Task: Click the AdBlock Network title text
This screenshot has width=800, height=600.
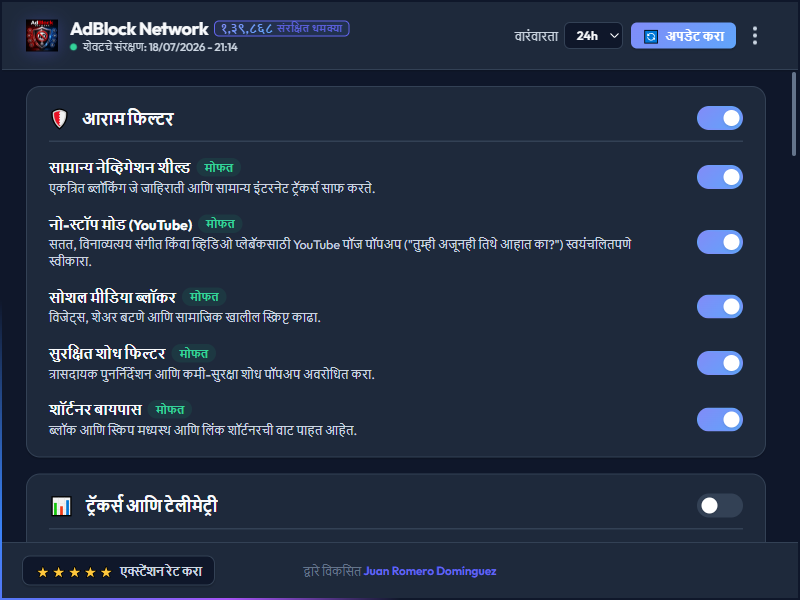Action: (139, 29)
